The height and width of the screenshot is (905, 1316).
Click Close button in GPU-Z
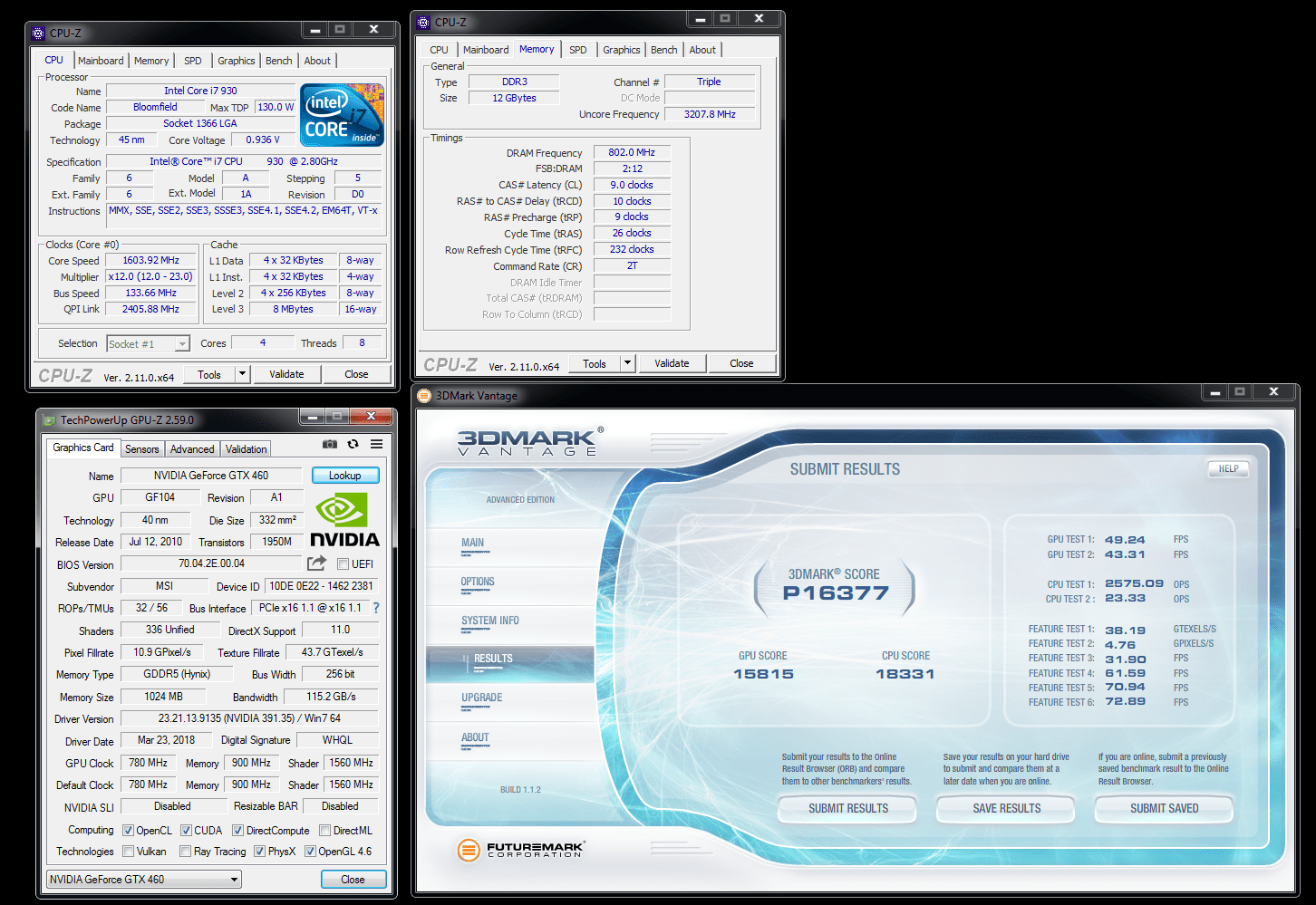(x=353, y=879)
